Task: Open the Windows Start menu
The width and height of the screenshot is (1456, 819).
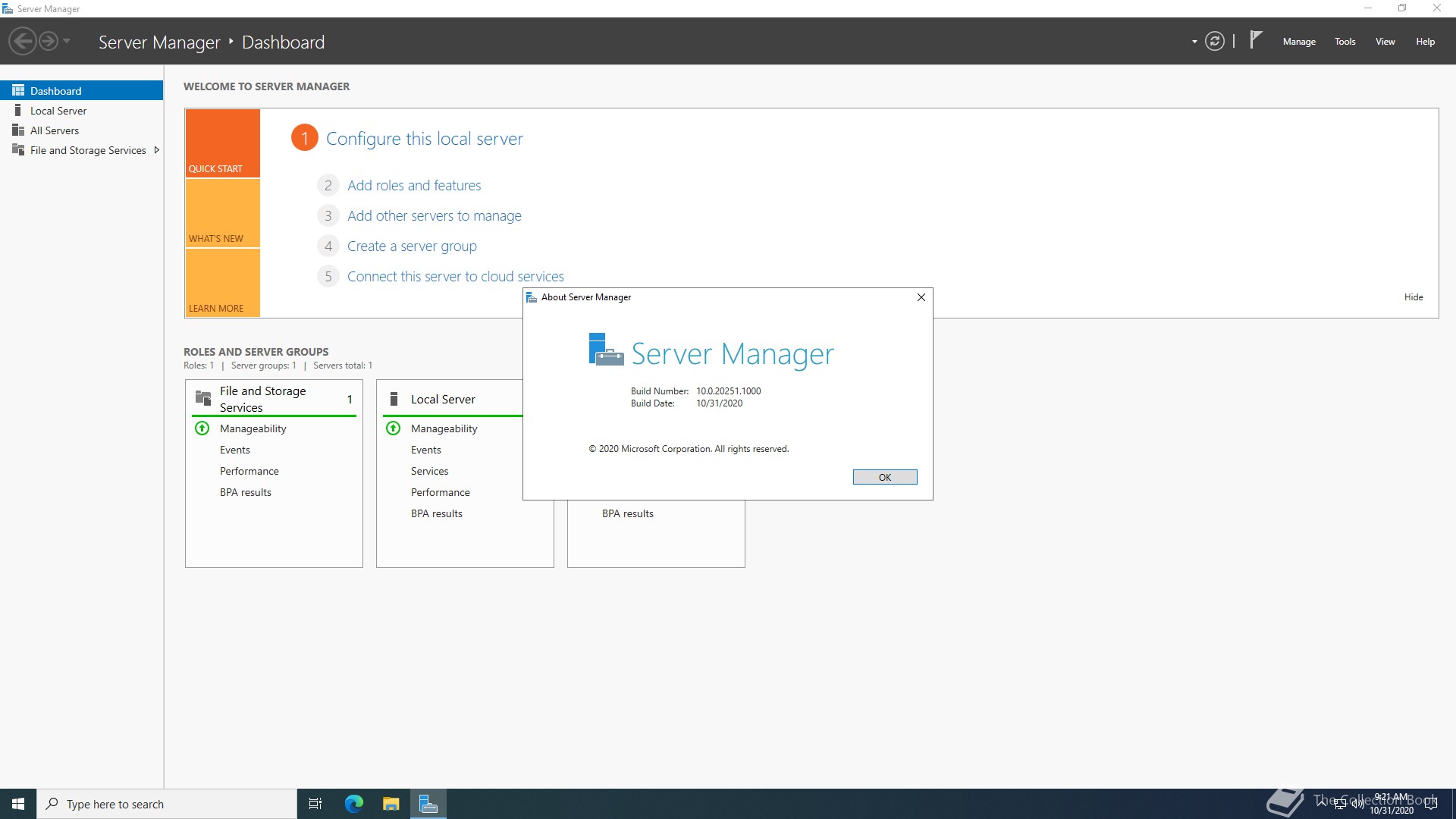Action: pos(18,804)
